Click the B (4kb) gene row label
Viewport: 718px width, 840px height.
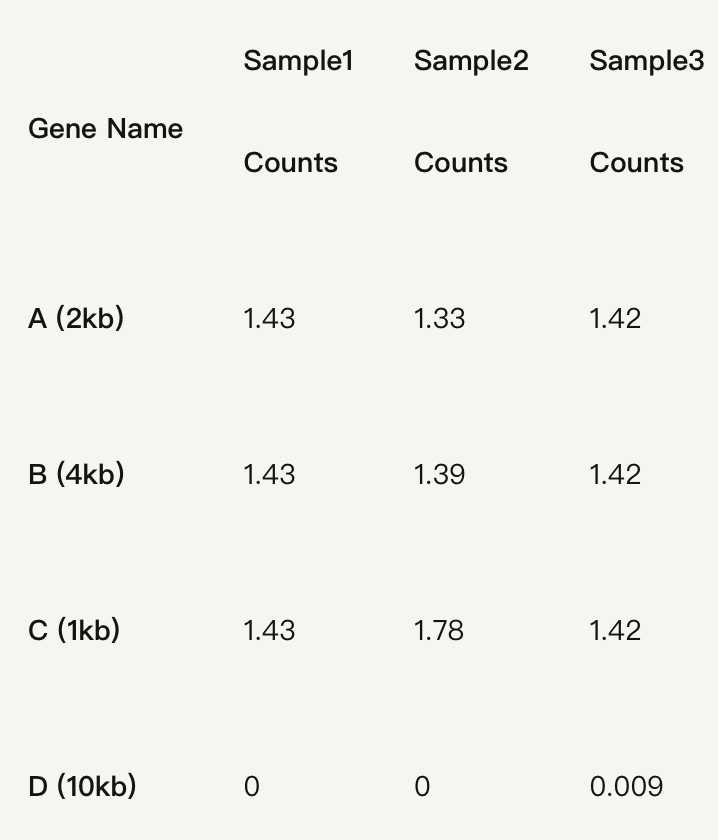click(x=76, y=474)
